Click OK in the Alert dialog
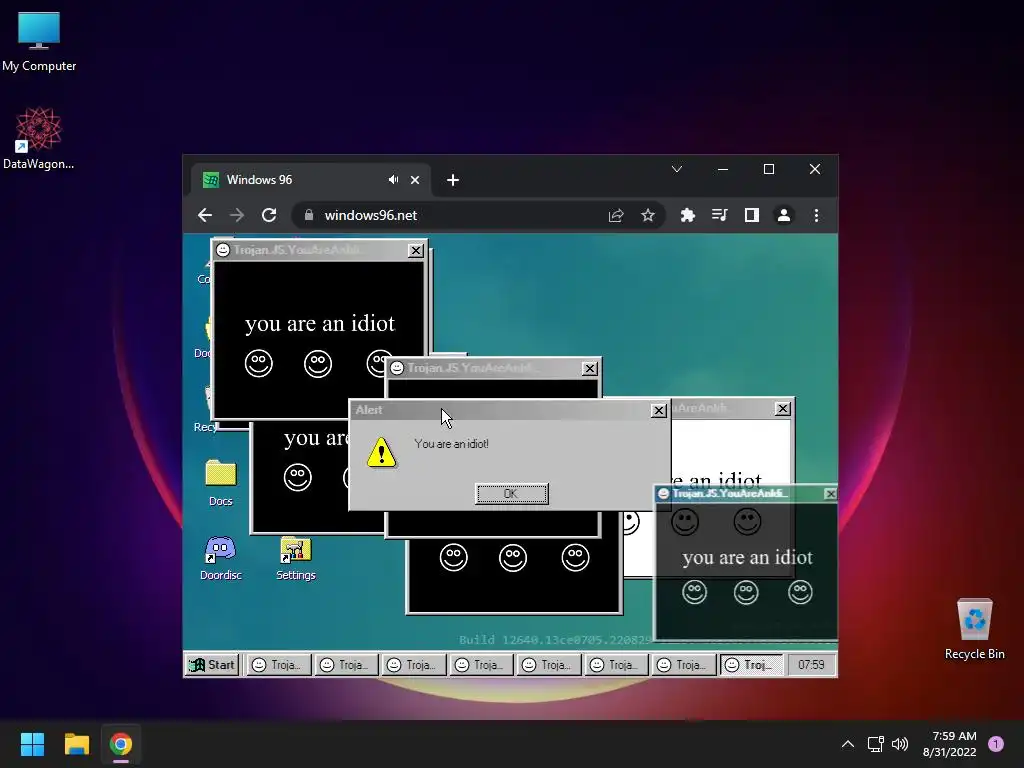Viewport: 1024px width, 768px height. tap(511, 494)
